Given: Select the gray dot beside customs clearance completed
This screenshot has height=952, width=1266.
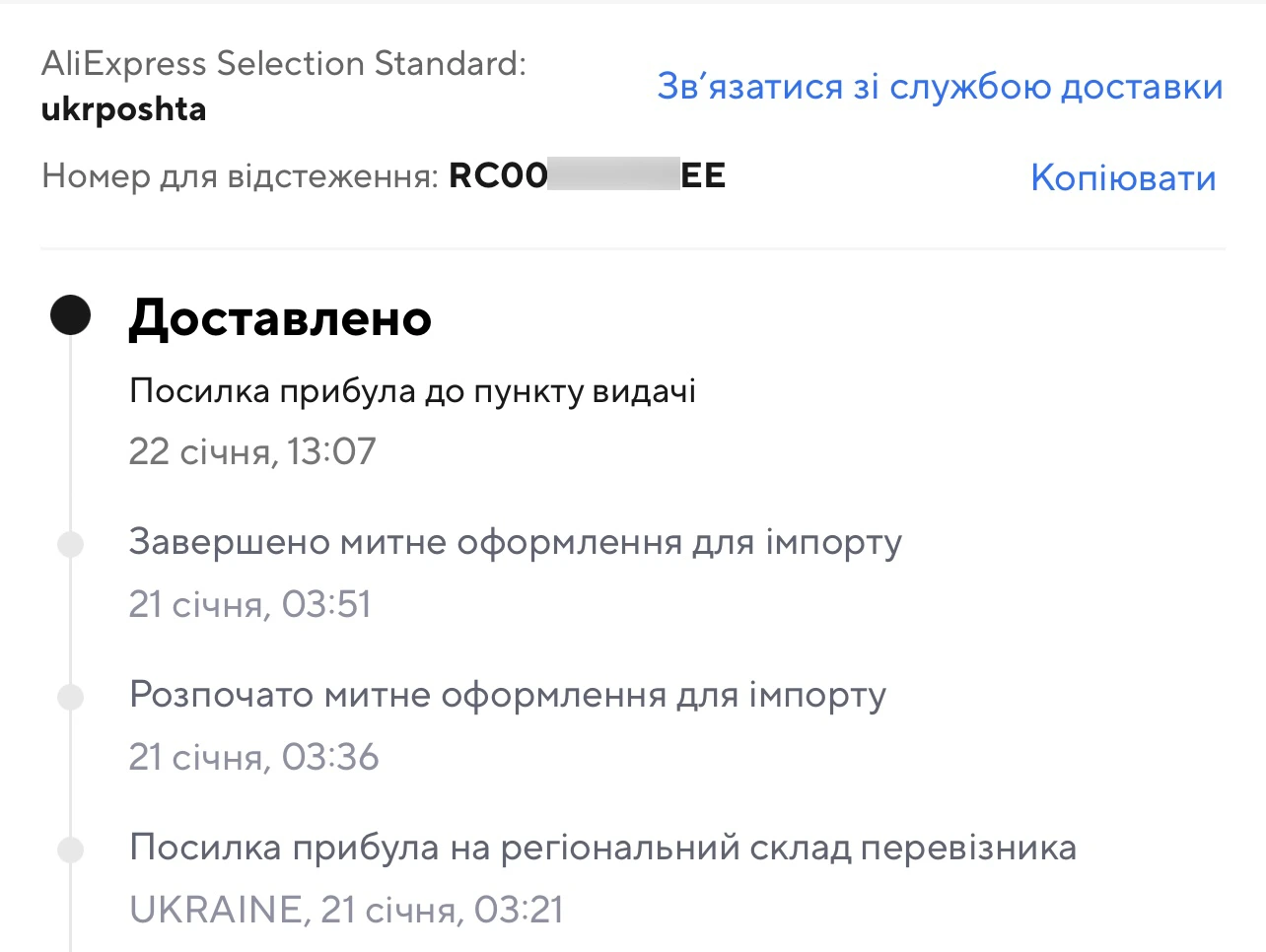Looking at the screenshot, I should [70, 545].
